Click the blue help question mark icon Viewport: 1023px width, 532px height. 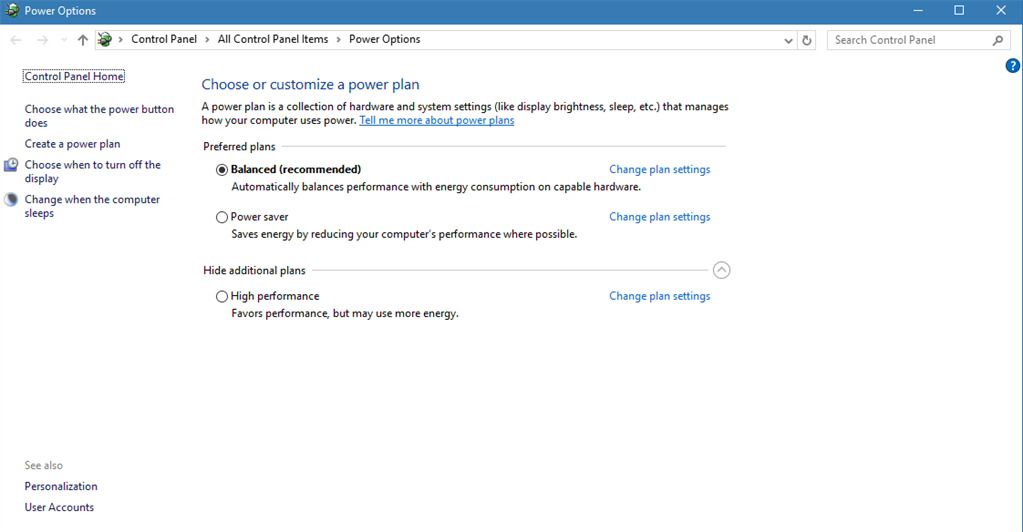[x=1013, y=66]
